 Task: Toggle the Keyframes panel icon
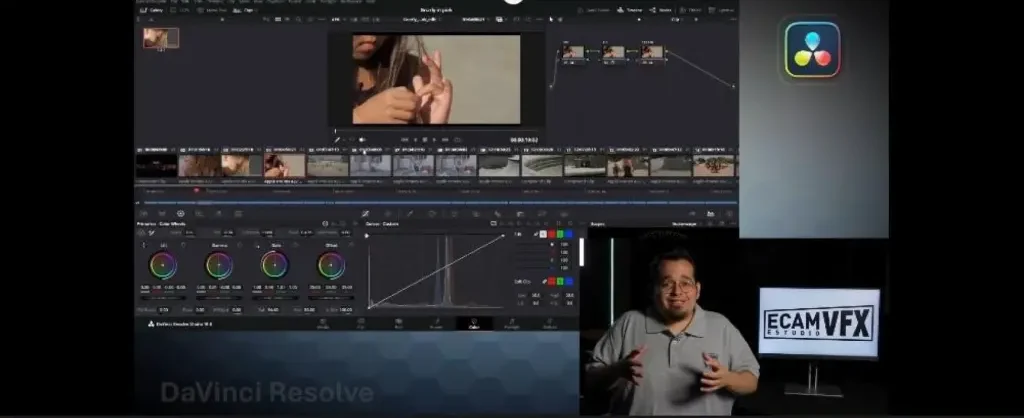(692, 214)
